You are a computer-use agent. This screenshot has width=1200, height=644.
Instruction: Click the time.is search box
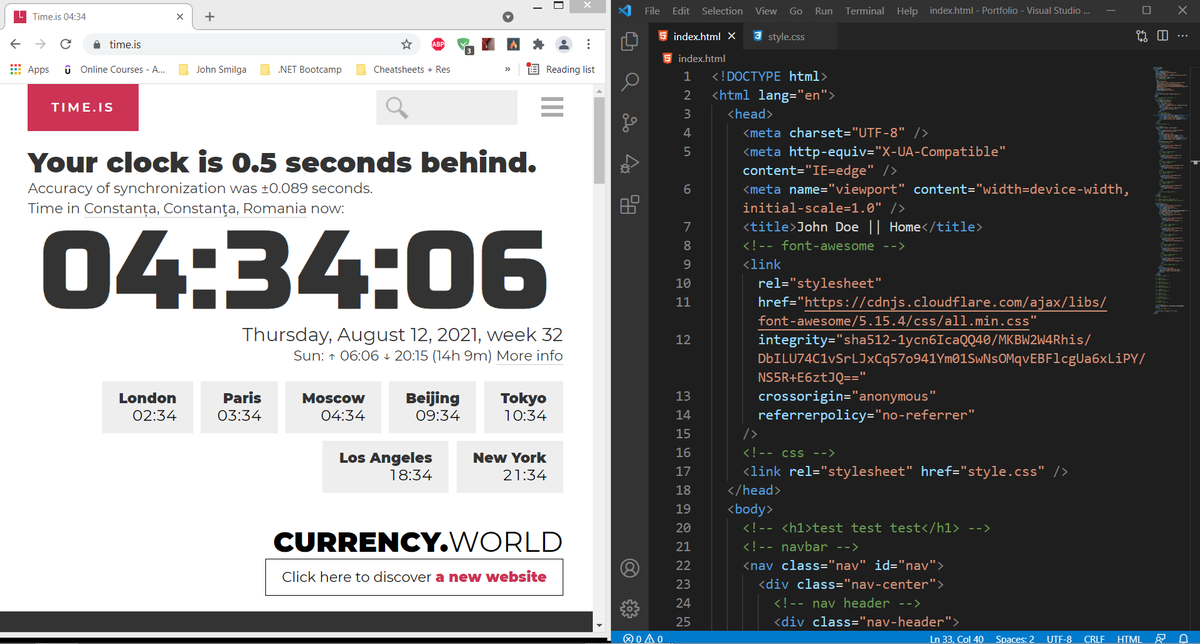point(447,107)
